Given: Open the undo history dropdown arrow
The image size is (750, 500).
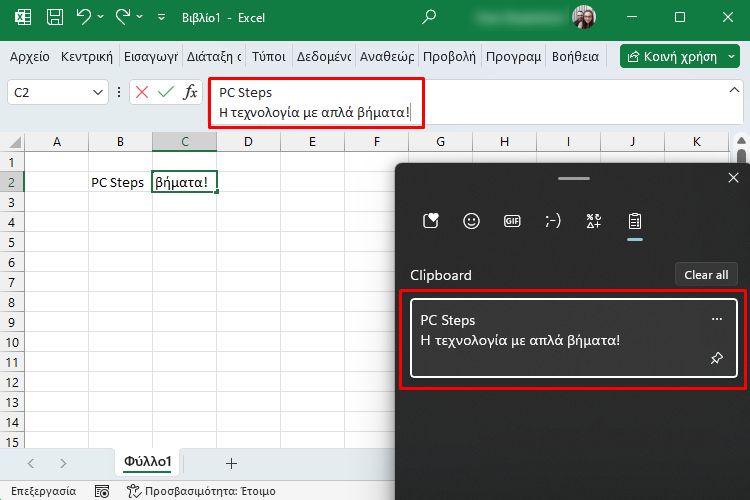Looking at the screenshot, I should tap(100, 17).
